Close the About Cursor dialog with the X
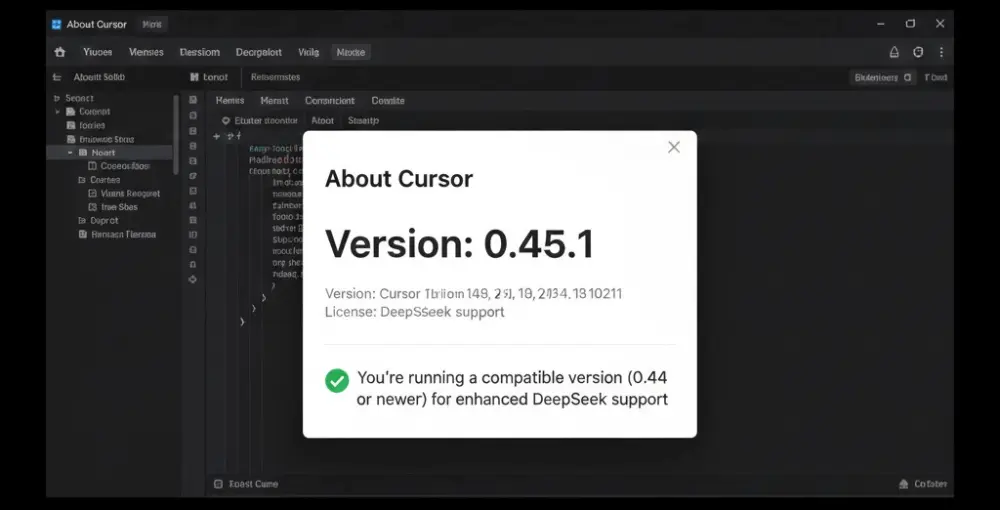Viewport: 1000px width, 510px height. 673,147
